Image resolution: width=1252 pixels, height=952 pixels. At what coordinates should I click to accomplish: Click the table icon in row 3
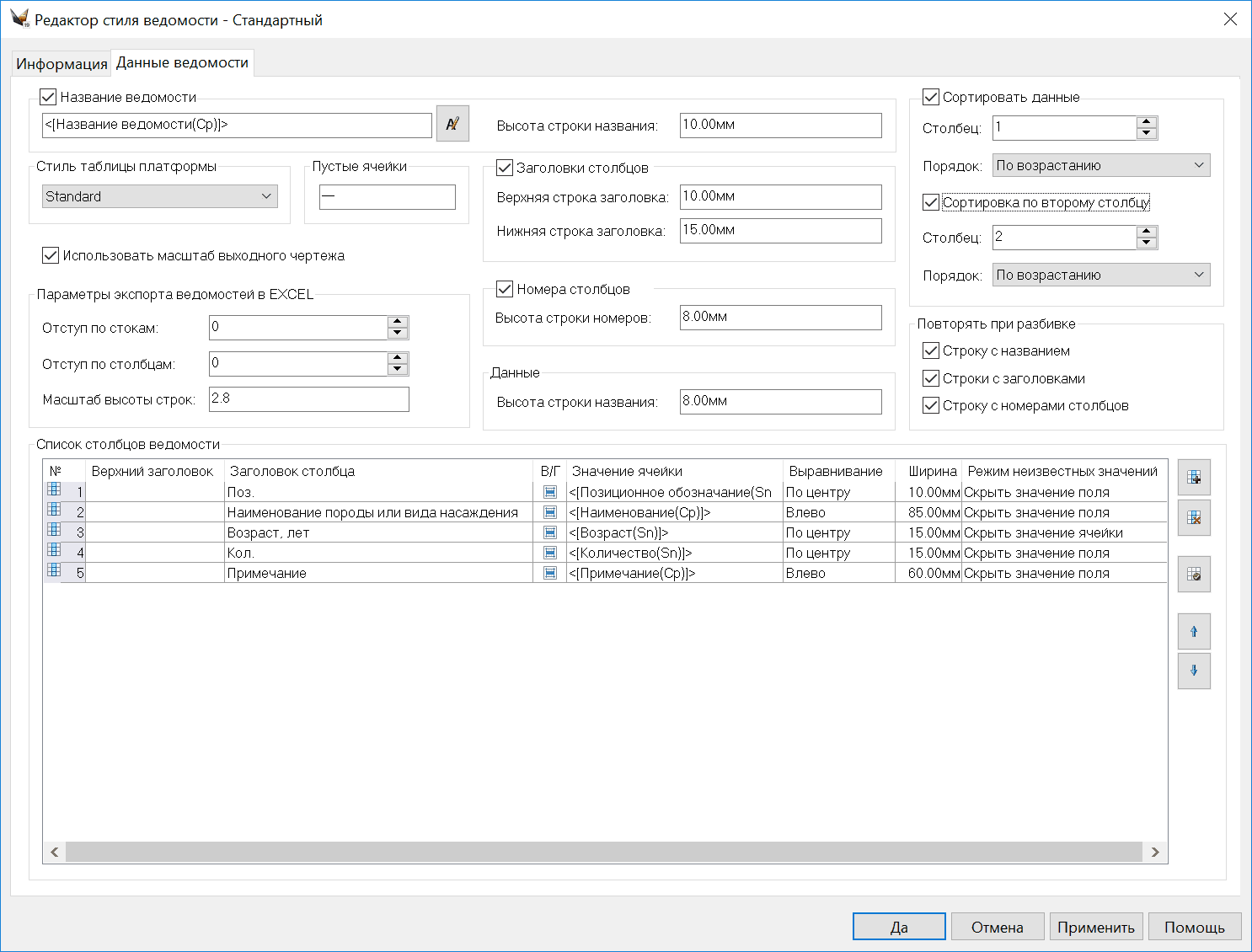(54, 530)
